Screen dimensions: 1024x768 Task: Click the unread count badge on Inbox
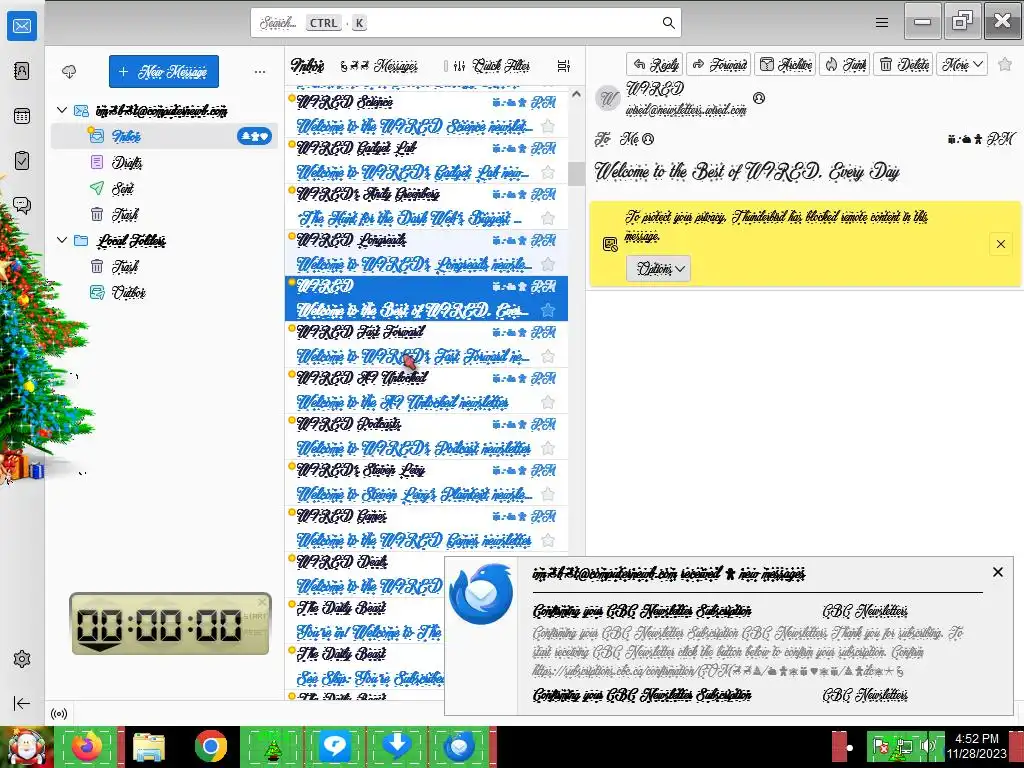(x=255, y=136)
